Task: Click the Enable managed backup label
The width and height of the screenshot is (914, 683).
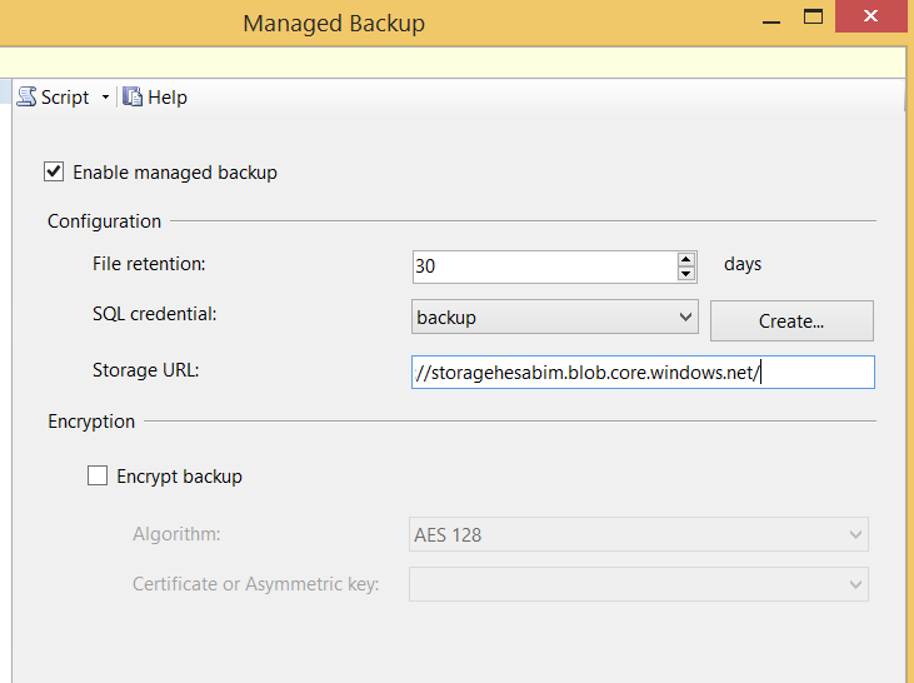Action: point(175,173)
